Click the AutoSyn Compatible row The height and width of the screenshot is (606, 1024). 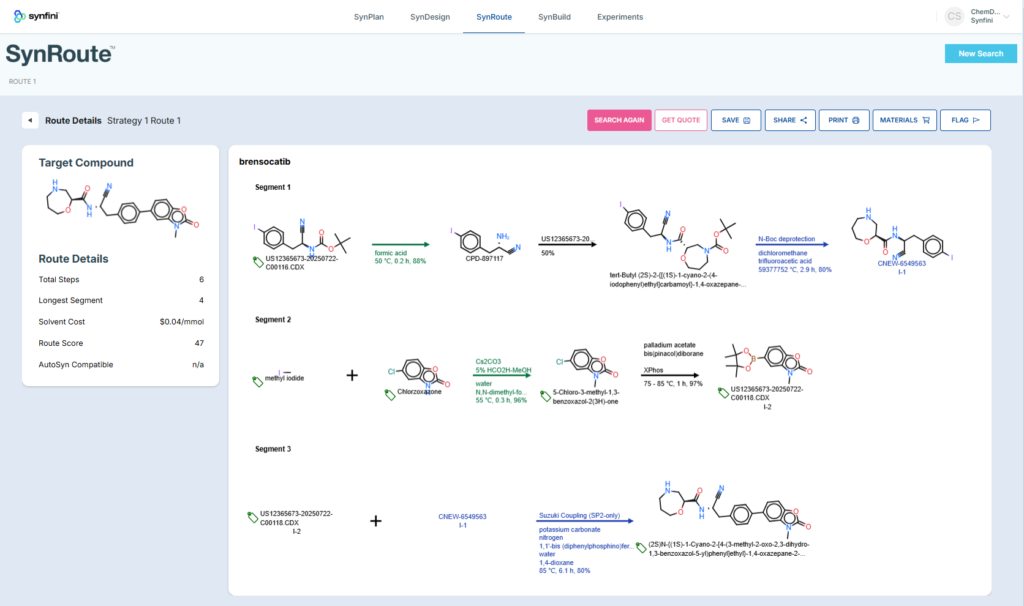pyautogui.click(x=121, y=364)
